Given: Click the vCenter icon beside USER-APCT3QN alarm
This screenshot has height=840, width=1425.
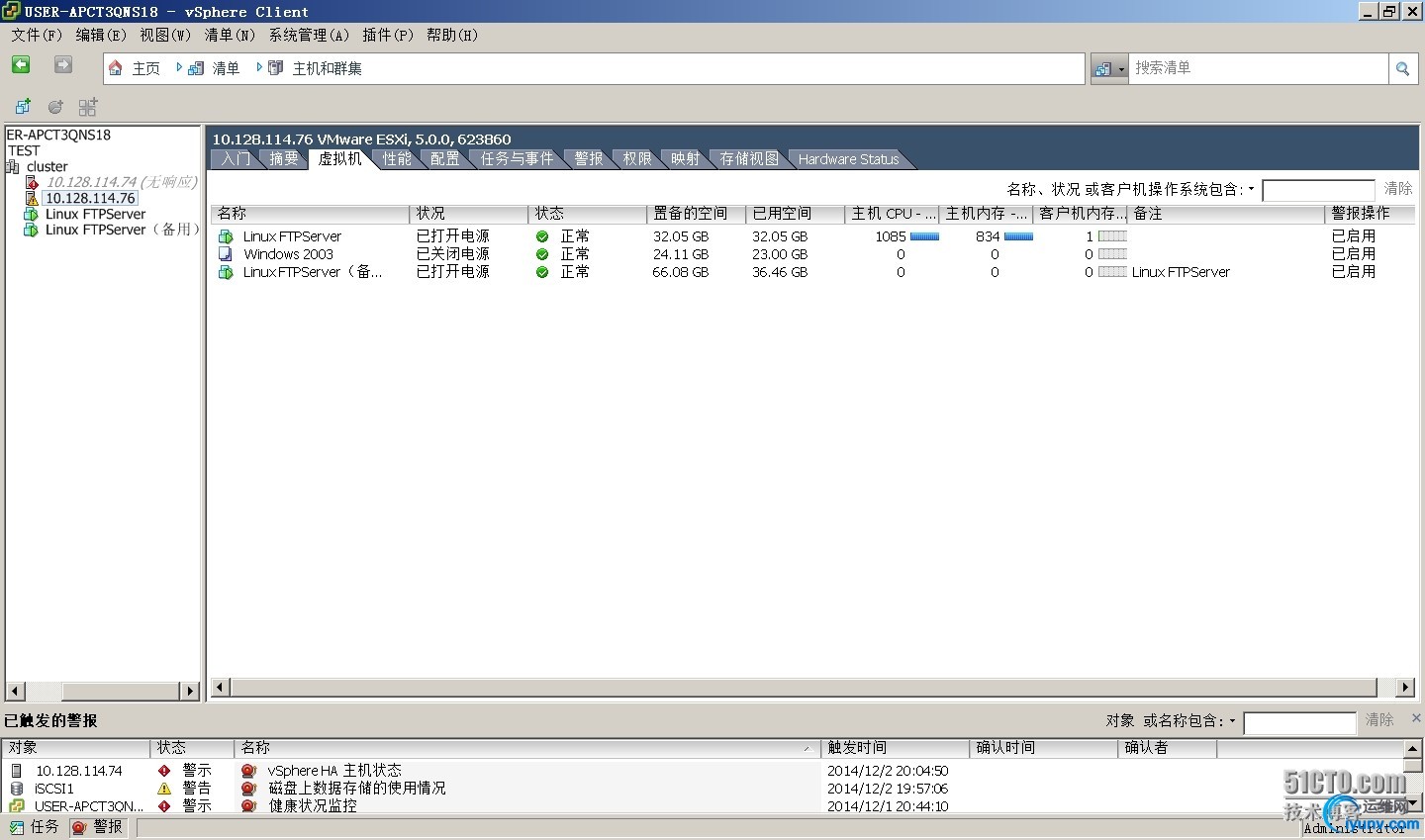Looking at the screenshot, I should pyautogui.click(x=16, y=806).
